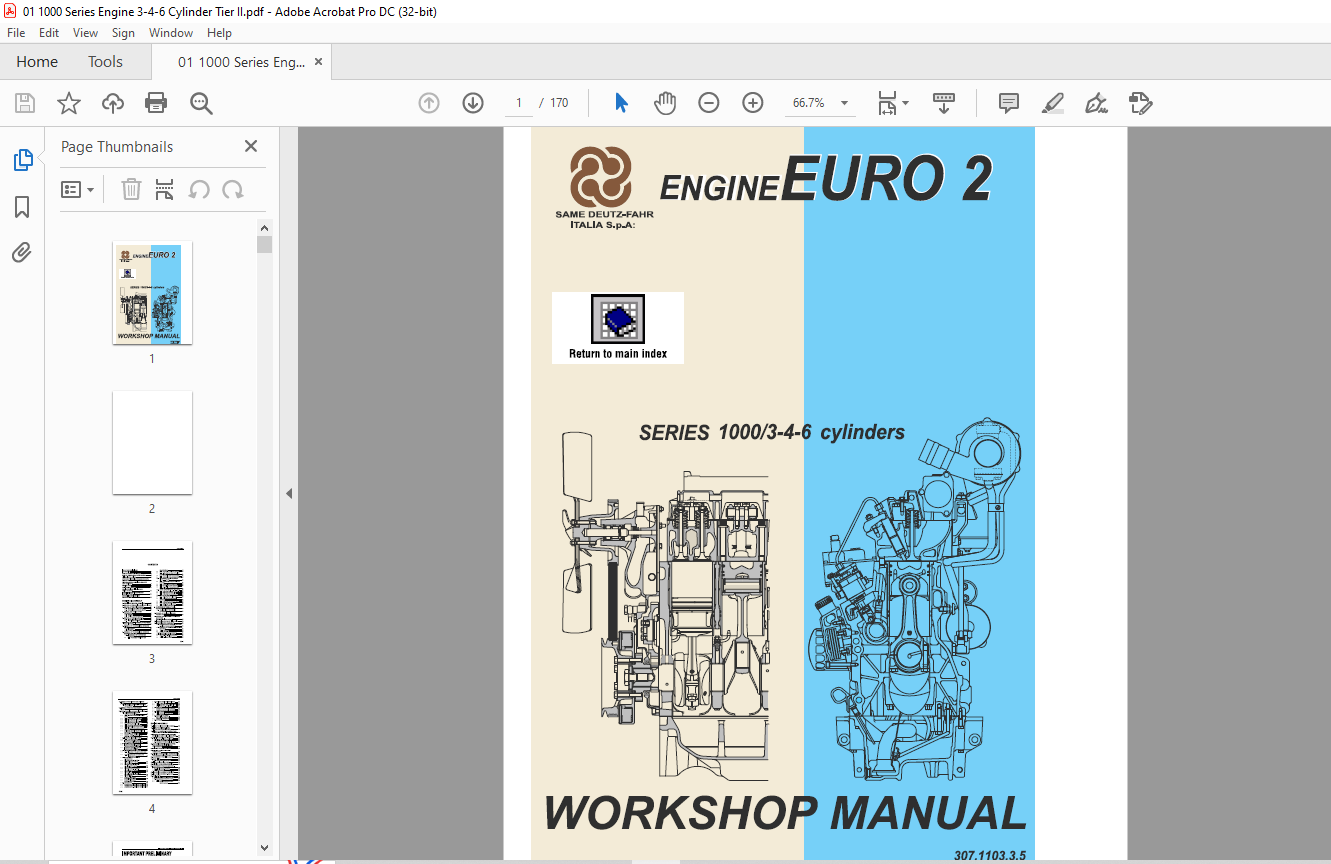Image resolution: width=1331 pixels, height=864 pixels.
Task: Select page 1 thumbnail
Action: tap(152, 293)
